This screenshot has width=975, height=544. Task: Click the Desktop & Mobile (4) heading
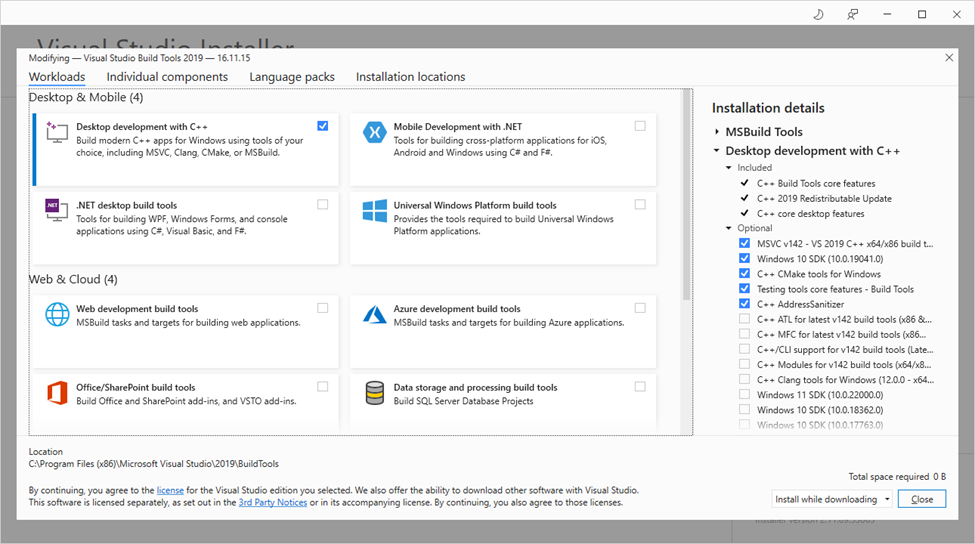pos(86,97)
